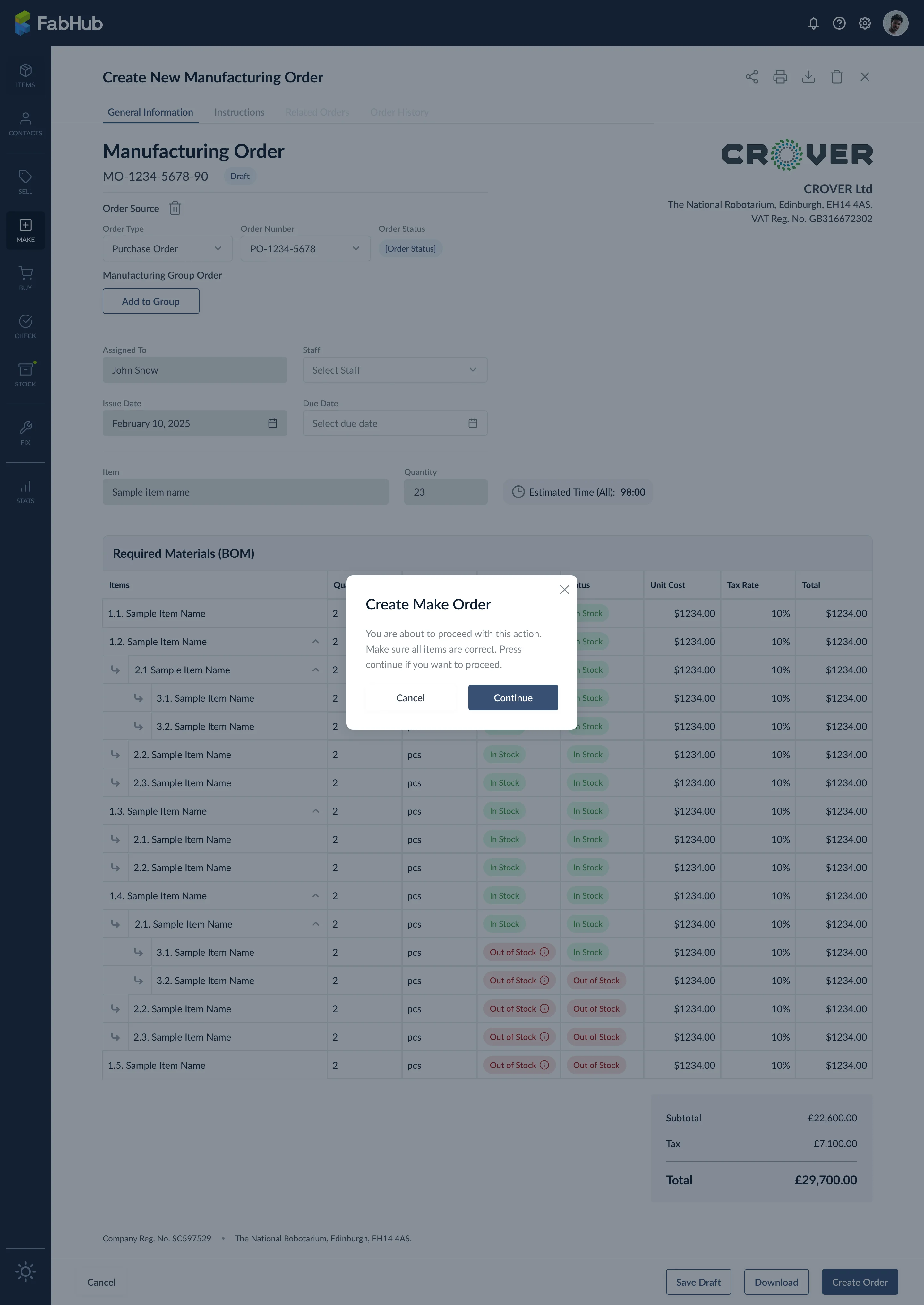Click info icon on 1.5 Out of Stock
This screenshot has width=924, height=1305.
pyautogui.click(x=544, y=1065)
